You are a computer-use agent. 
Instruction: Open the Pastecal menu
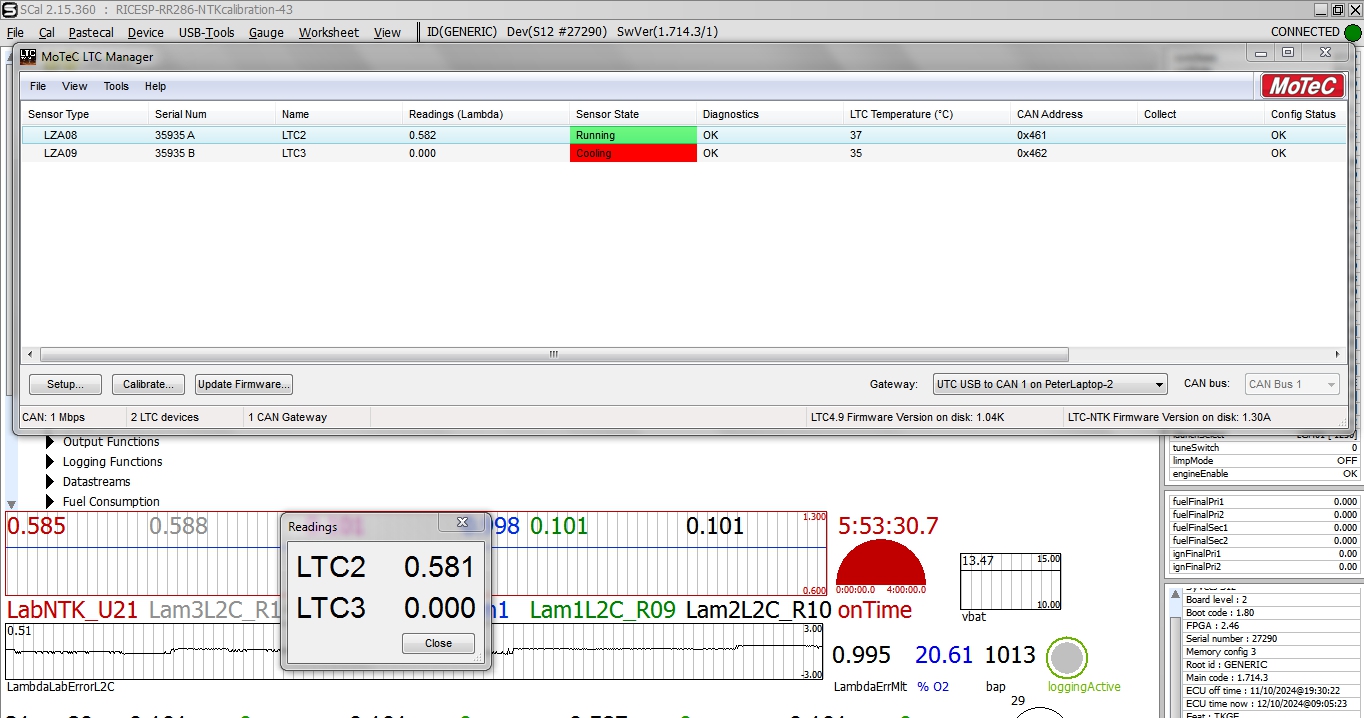(x=91, y=32)
